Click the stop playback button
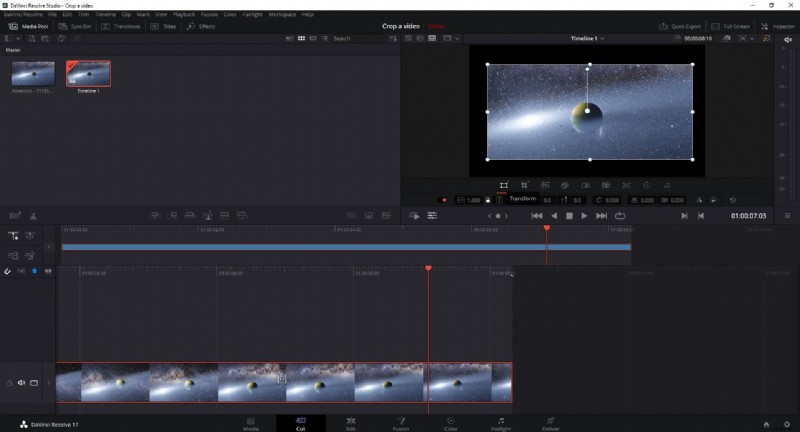The image size is (800, 432). 569,216
